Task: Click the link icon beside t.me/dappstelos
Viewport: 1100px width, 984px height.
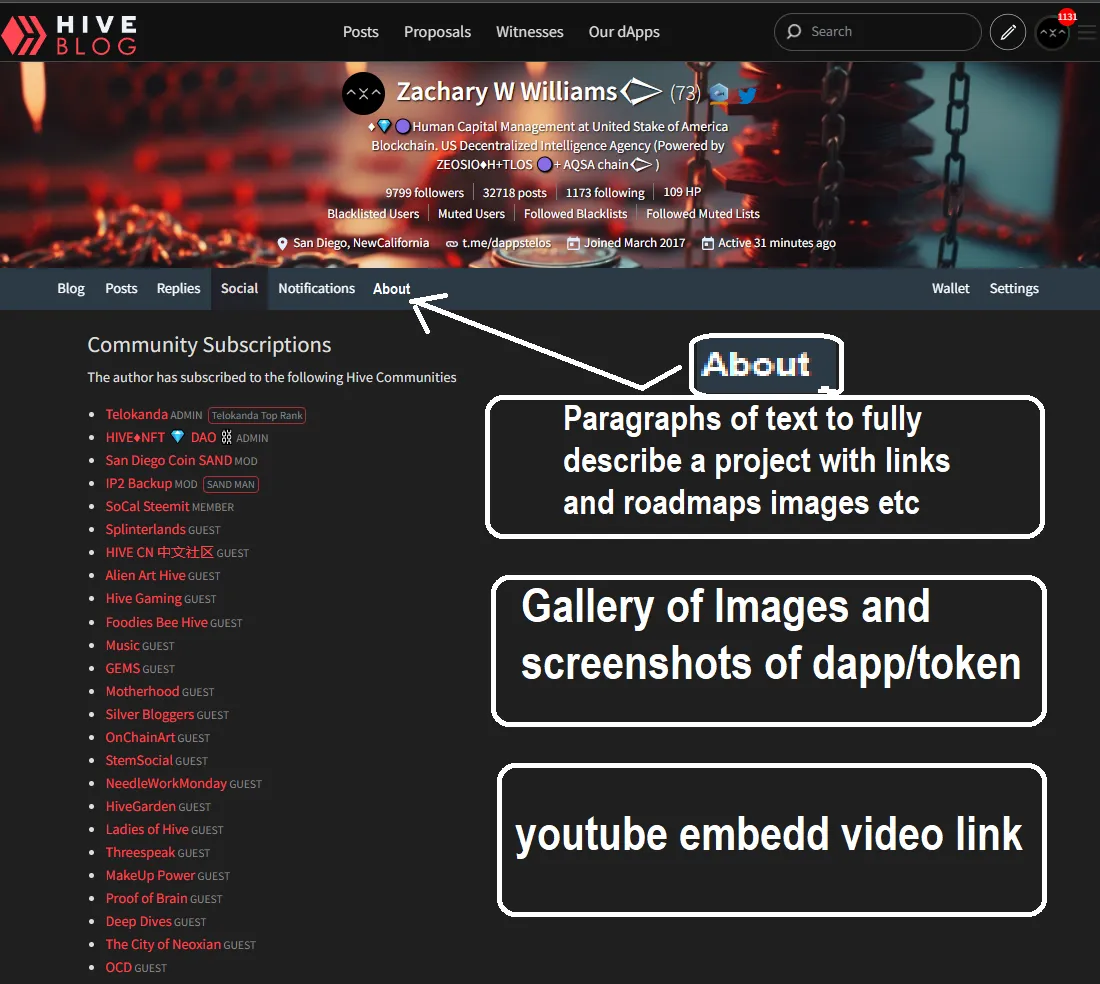Action: (x=452, y=243)
